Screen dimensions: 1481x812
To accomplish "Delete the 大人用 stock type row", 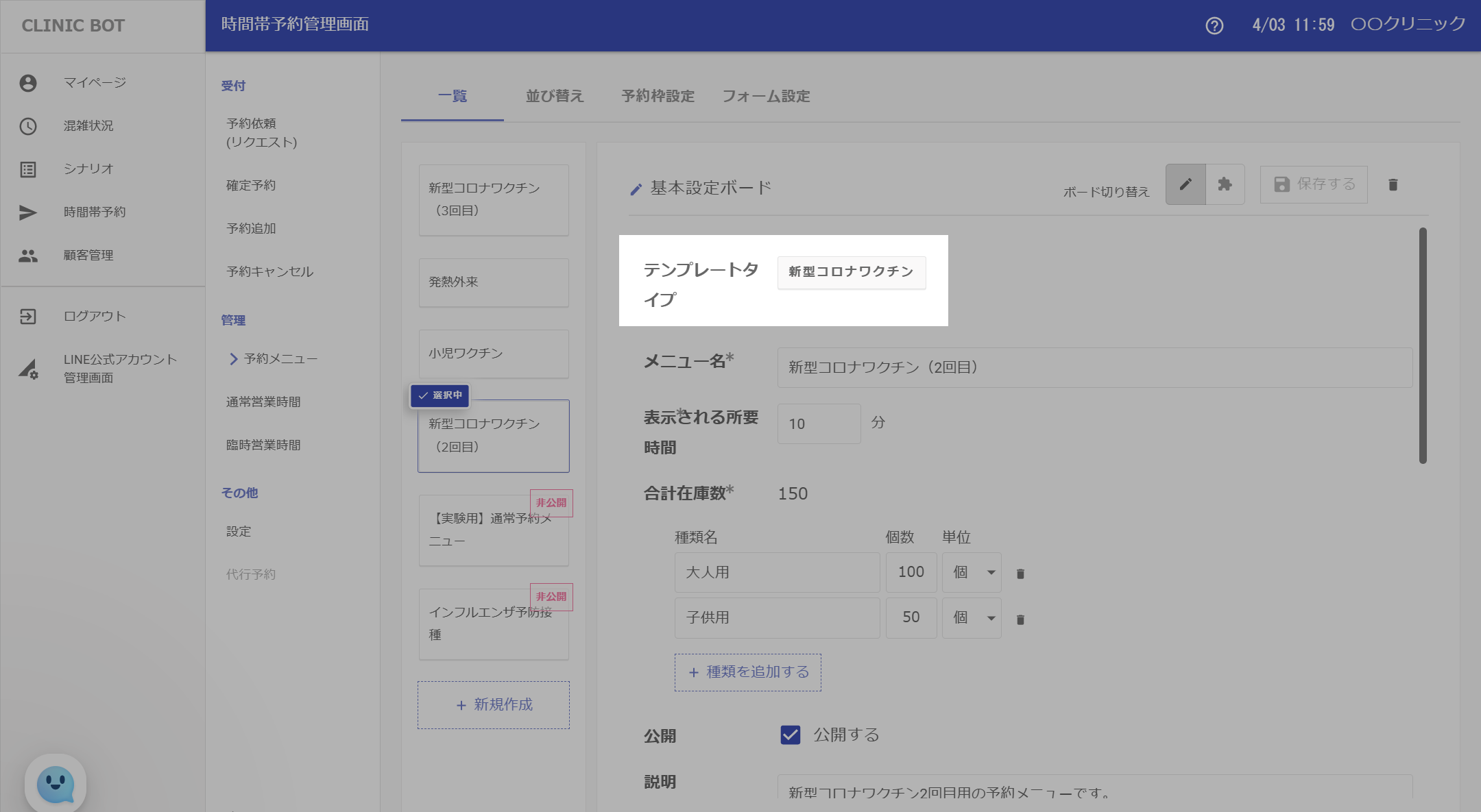I will click(x=1020, y=574).
